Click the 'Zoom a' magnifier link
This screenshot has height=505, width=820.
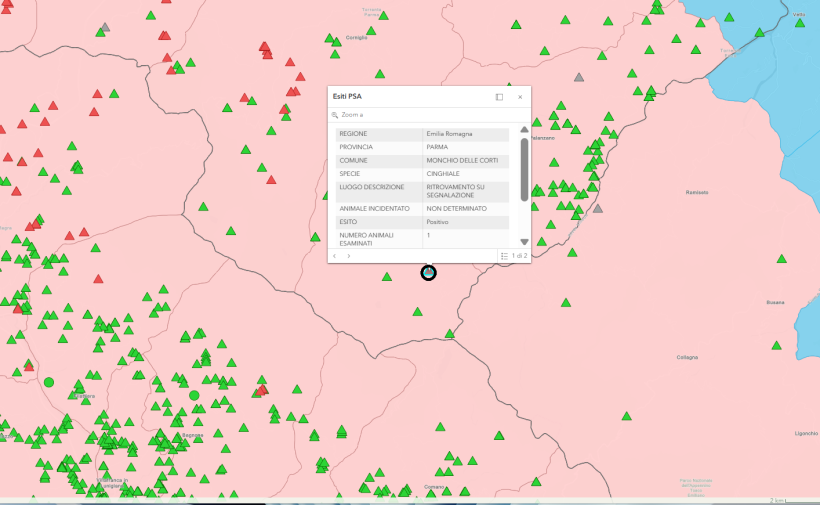click(x=348, y=115)
